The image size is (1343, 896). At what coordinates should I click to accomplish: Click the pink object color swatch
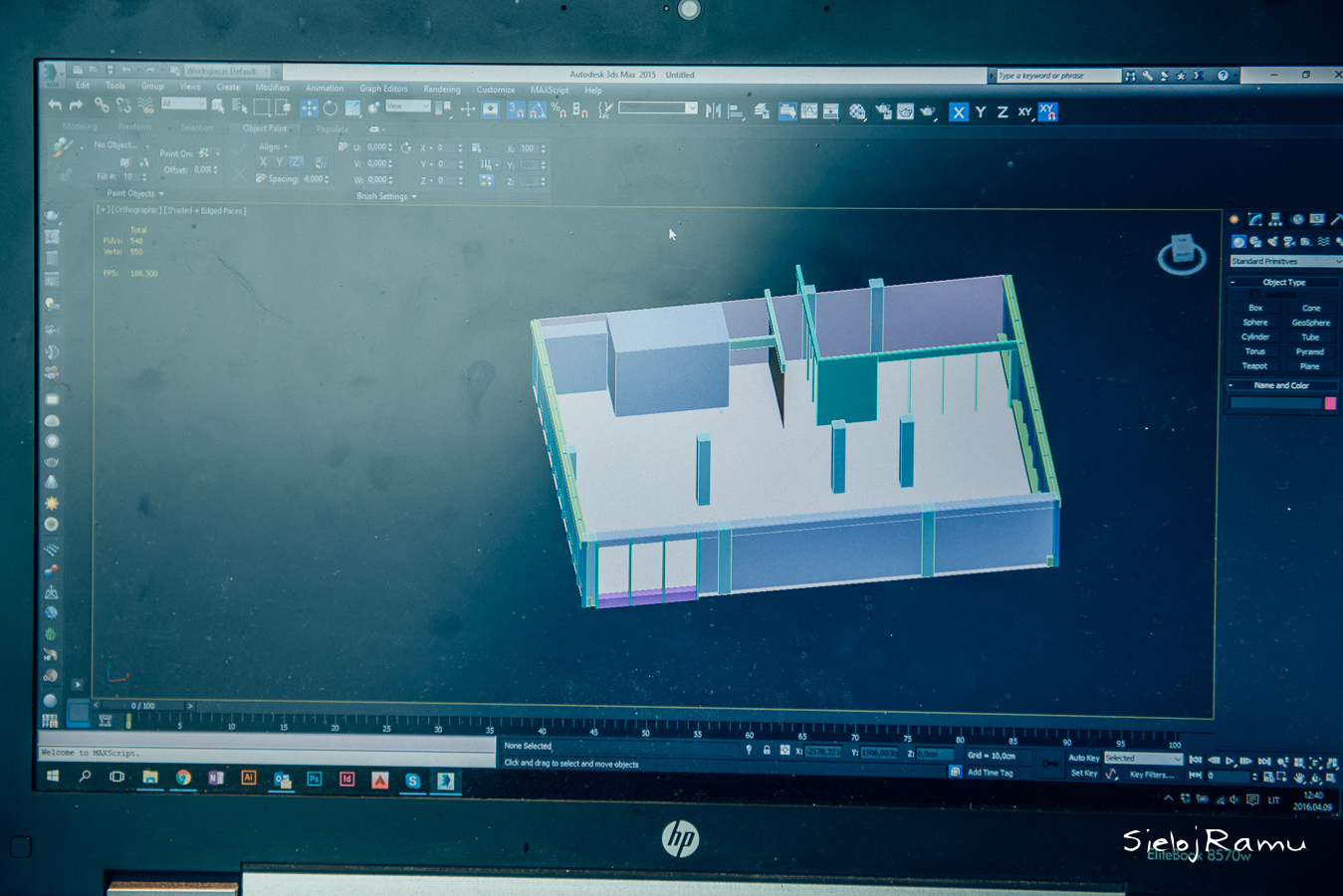(x=1330, y=403)
